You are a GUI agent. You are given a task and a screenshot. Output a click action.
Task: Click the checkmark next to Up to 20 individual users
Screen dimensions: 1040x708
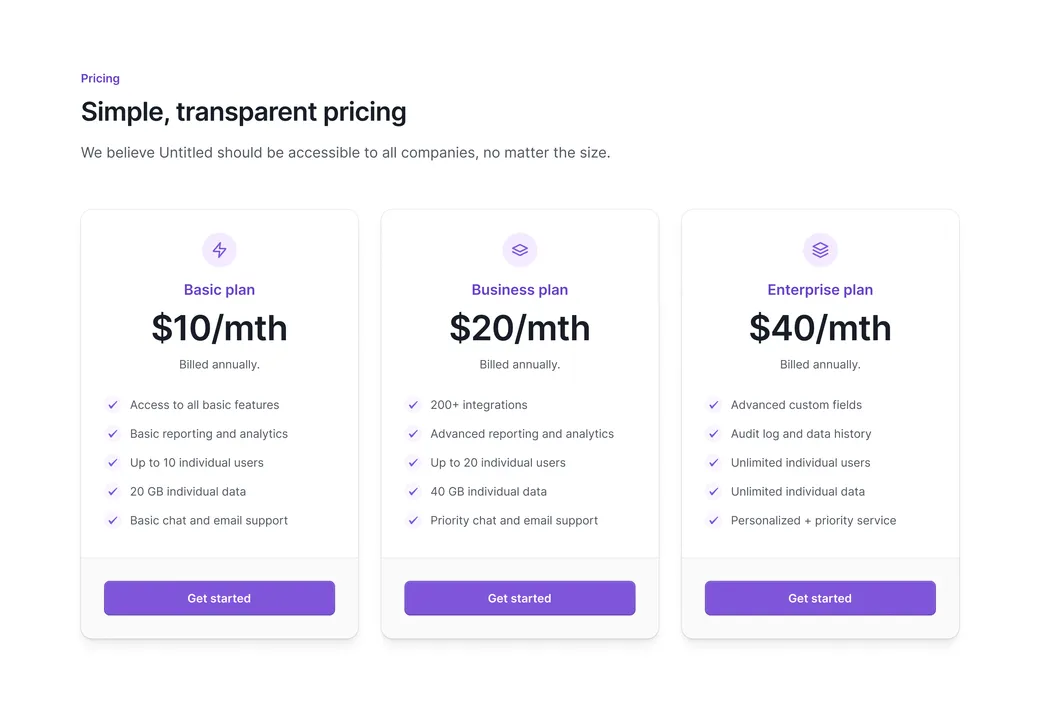pos(413,463)
